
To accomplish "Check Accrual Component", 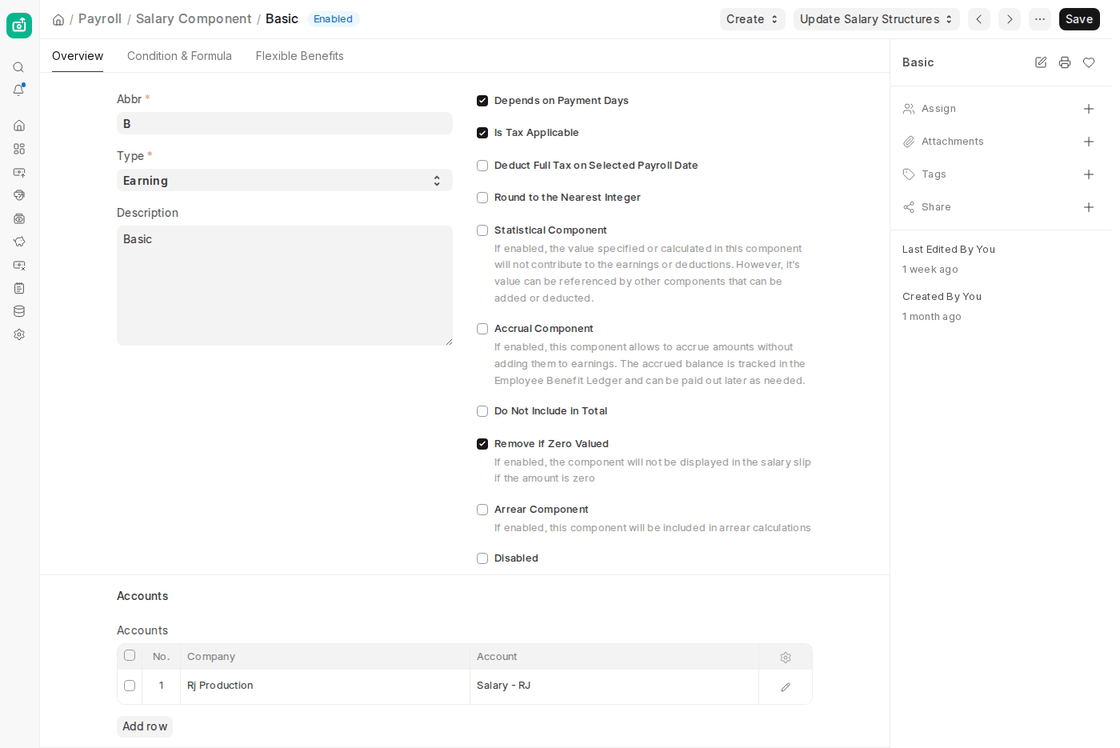I will (x=482, y=329).
